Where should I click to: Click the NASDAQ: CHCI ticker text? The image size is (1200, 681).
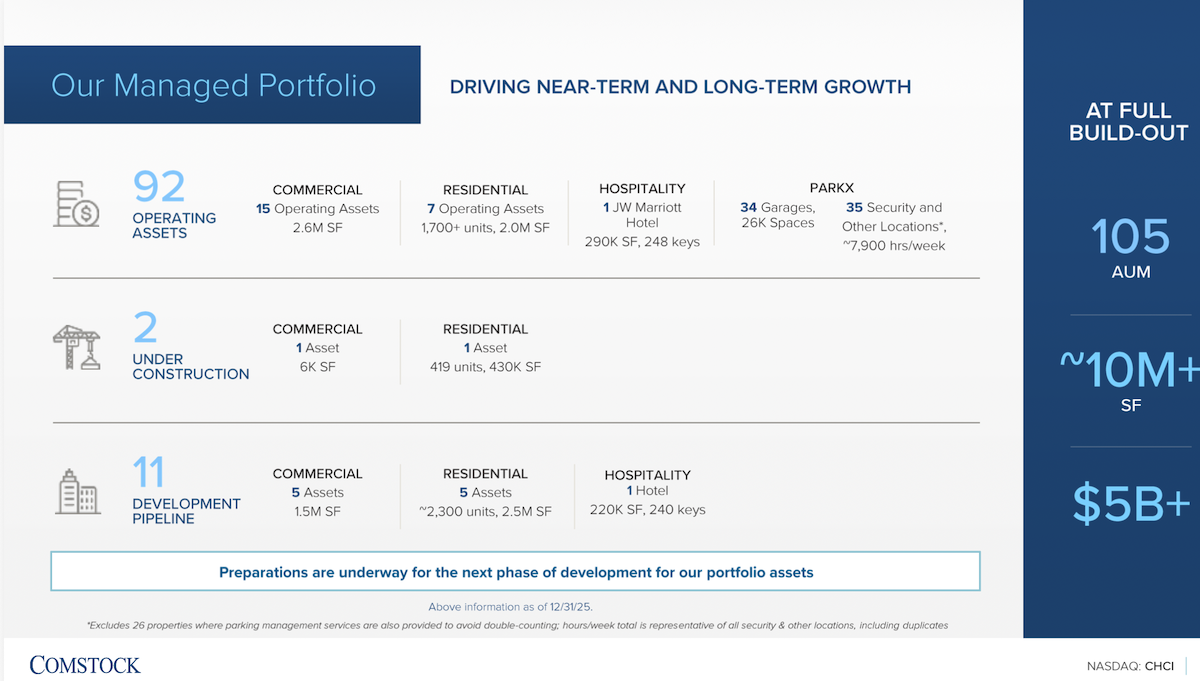pos(1130,666)
